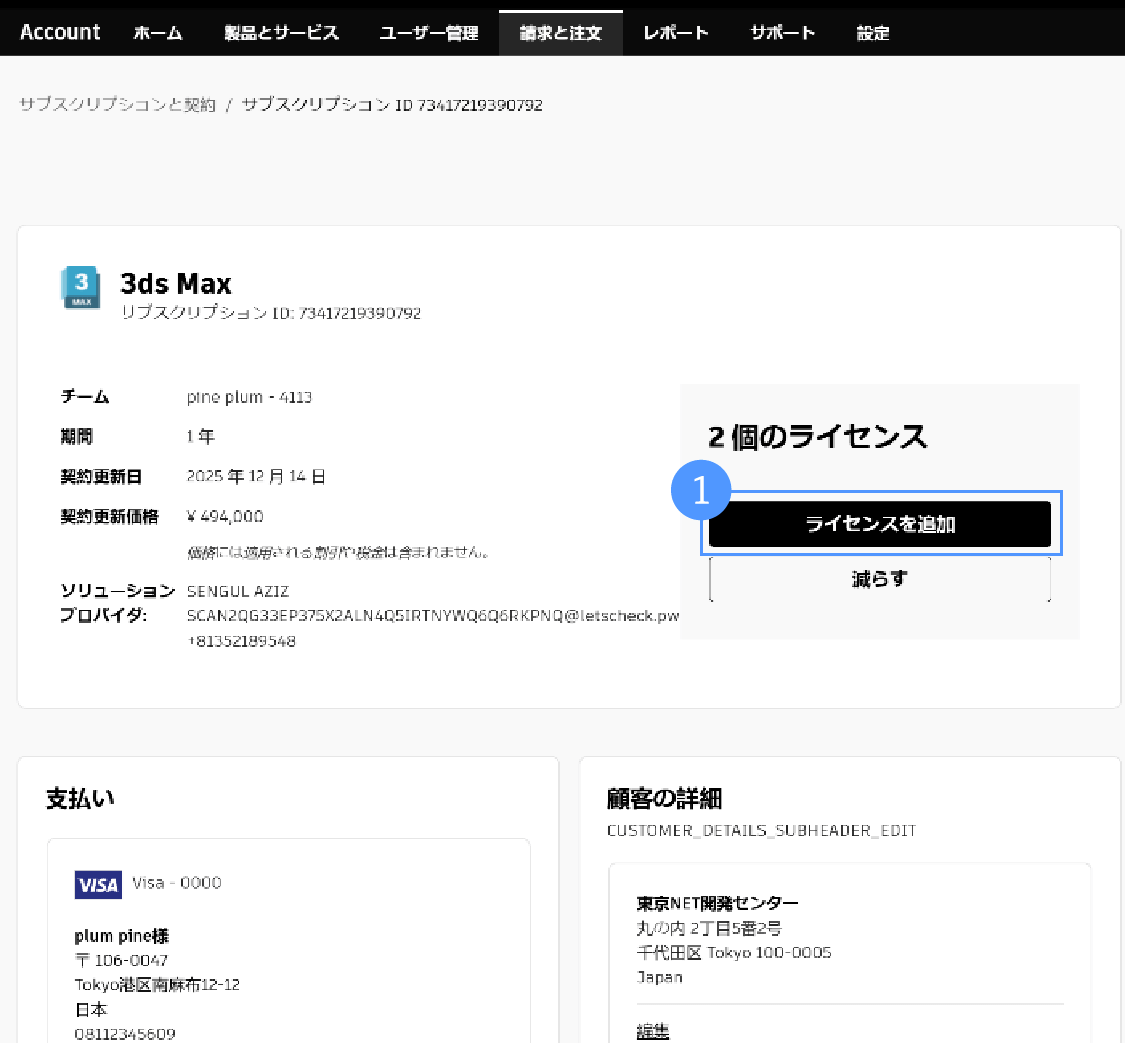Go to 製品とサービス in the navigation
The width and height of the screenshot is (1125, 1044).
(281, 33)
